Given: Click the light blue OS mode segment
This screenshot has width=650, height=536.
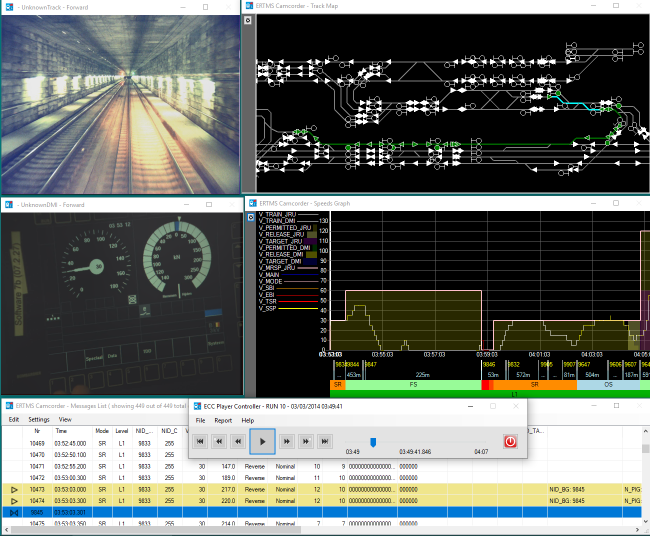Looking at the screenshot, I should (x=608, y=385).
